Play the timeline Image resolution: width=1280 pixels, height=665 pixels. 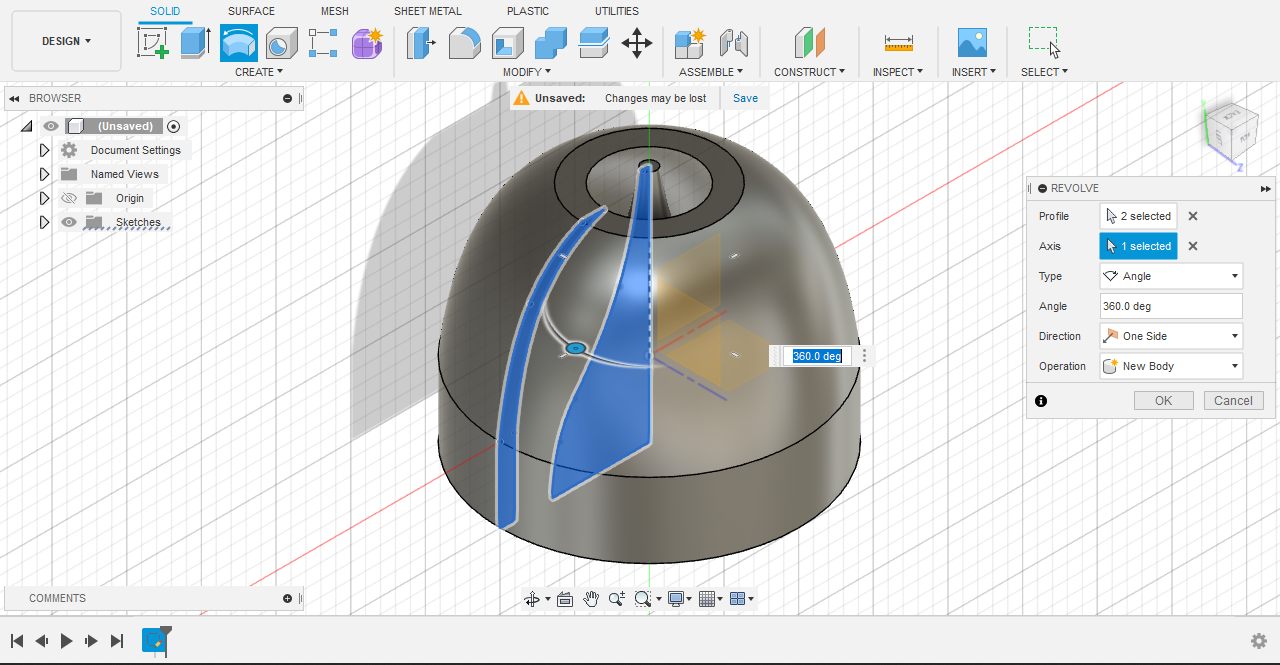coord(66,641)
